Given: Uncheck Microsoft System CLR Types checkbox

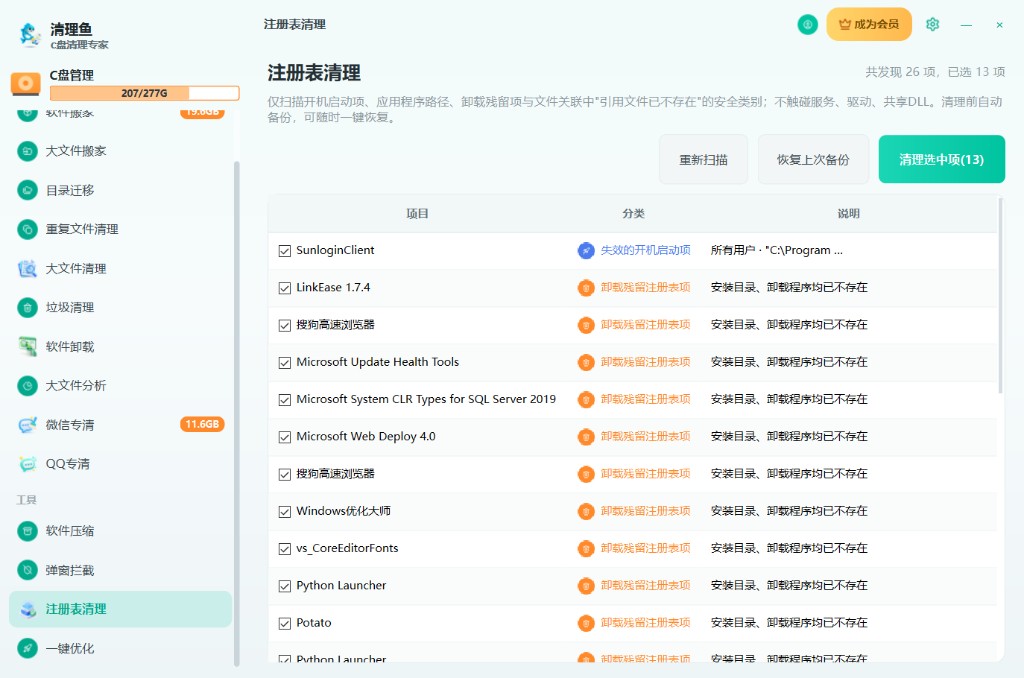Looking at the screenshot, I should (285, 400).
